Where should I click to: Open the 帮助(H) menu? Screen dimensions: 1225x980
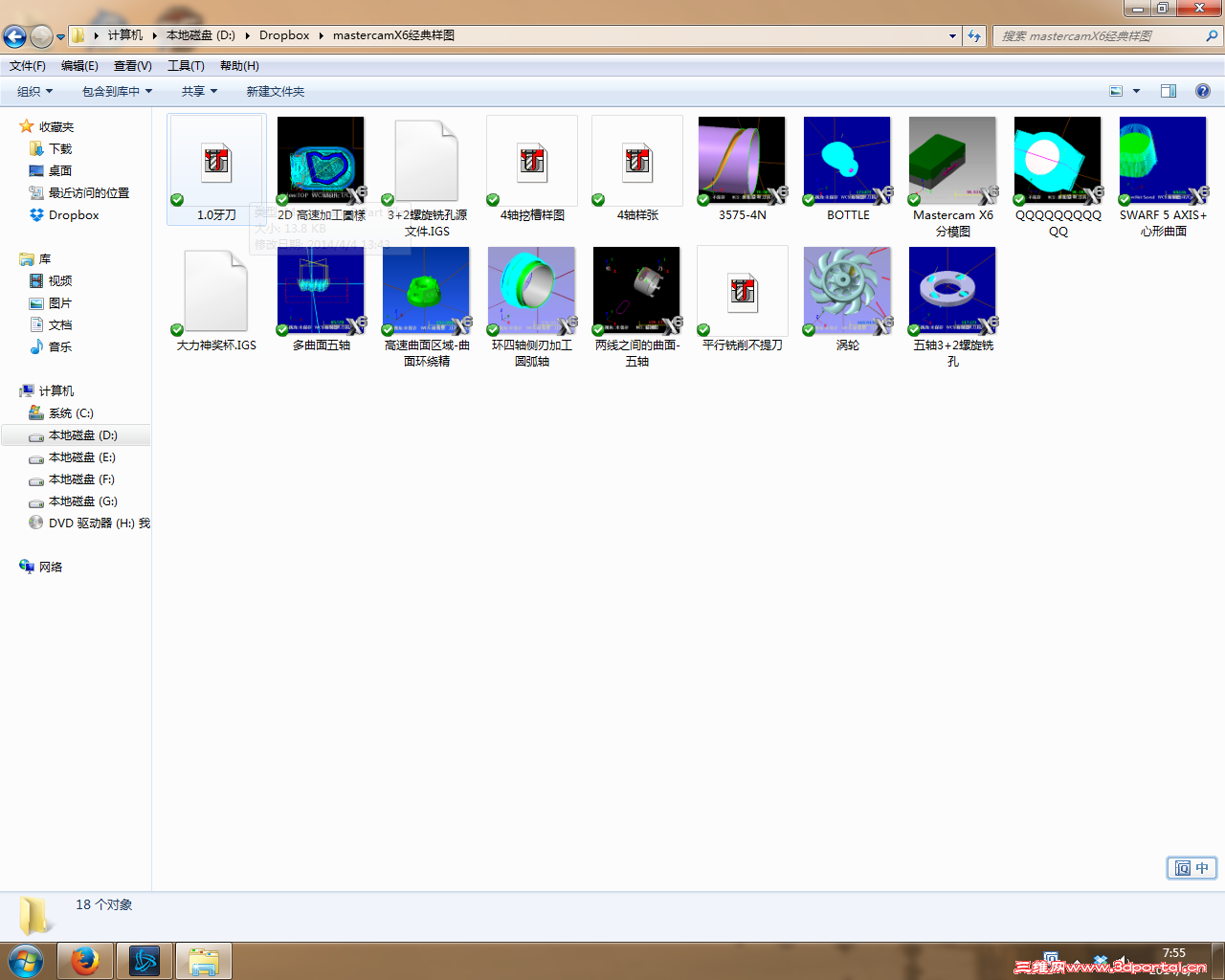[x=239, y=66]
